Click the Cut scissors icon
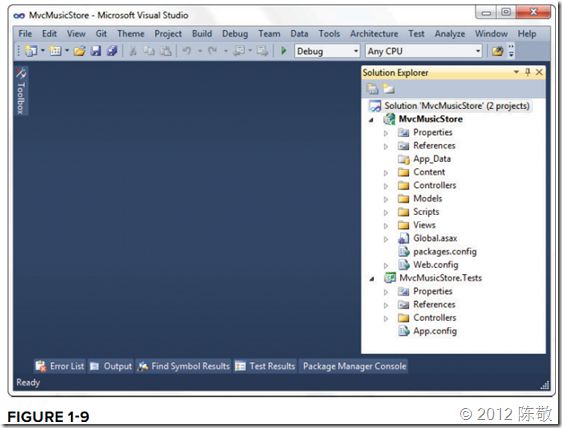This screenshot has height=428, width=562. point(133,51)
